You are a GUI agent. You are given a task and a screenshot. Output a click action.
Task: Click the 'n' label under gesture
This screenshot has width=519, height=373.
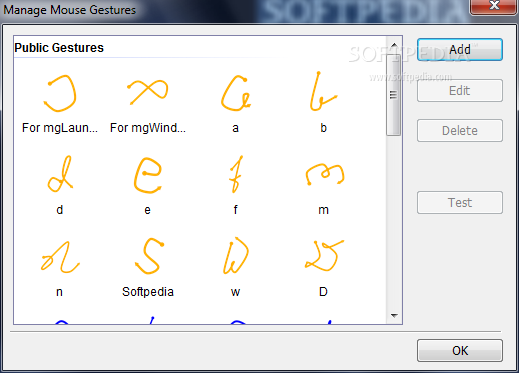(x=59, y=292)
